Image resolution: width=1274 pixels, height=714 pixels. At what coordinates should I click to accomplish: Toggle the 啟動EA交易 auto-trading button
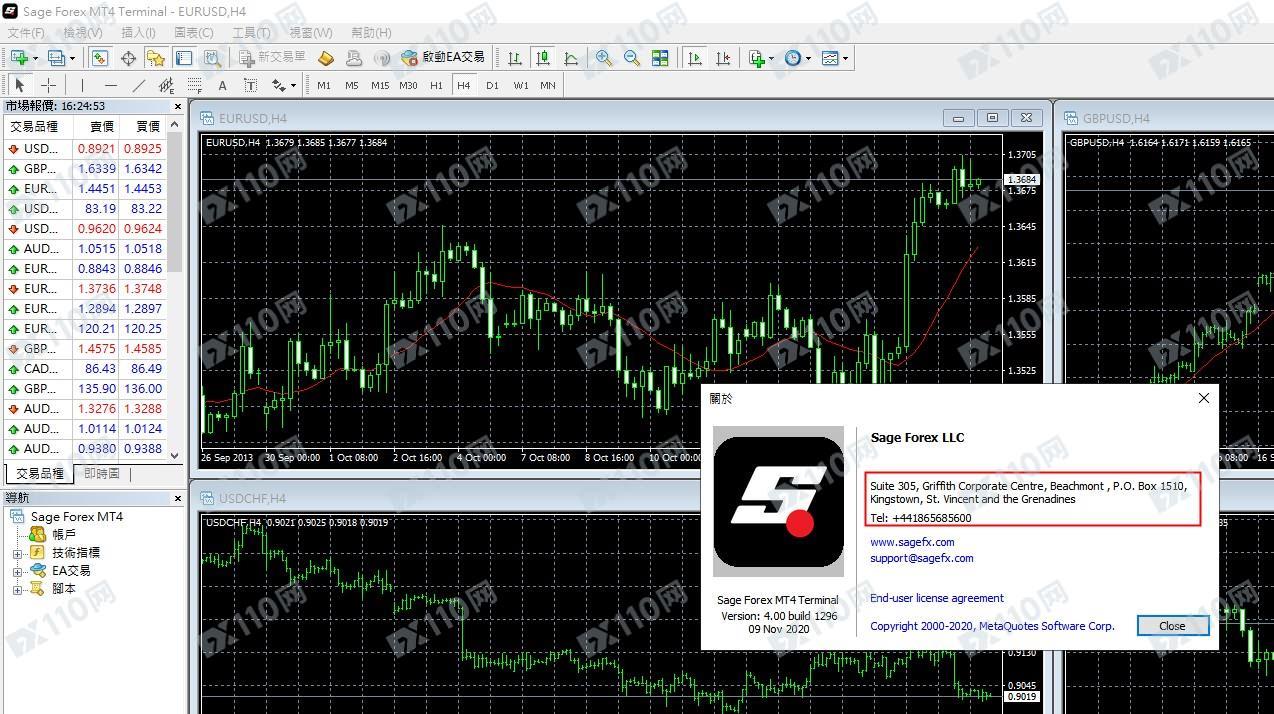point(442,58)
